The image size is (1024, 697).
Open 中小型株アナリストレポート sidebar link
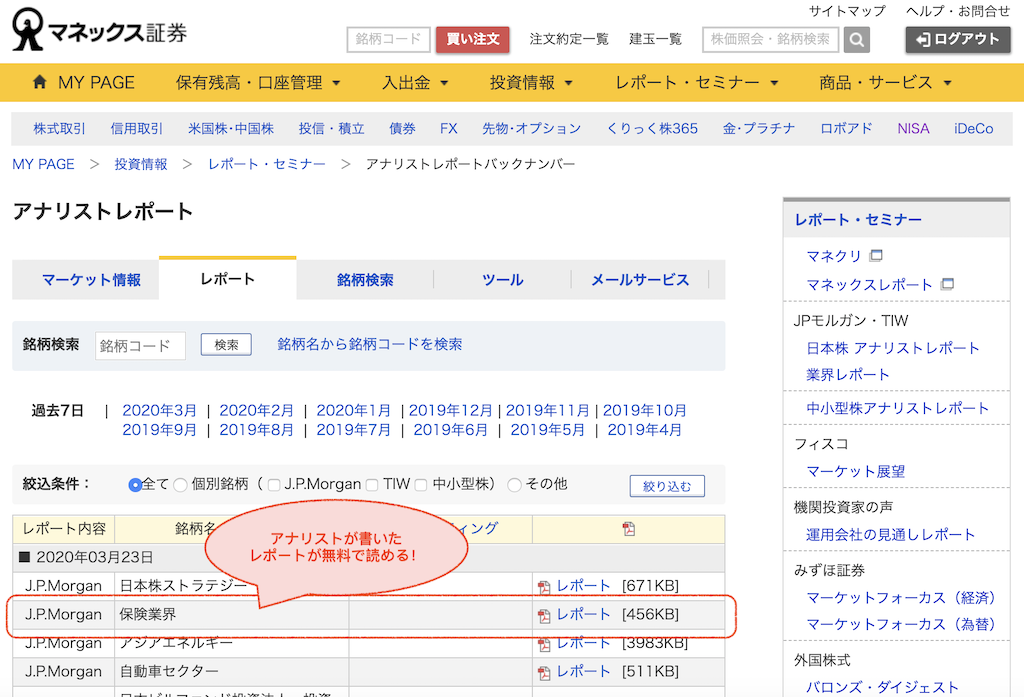pyautogui.click(x=897, y=408)
